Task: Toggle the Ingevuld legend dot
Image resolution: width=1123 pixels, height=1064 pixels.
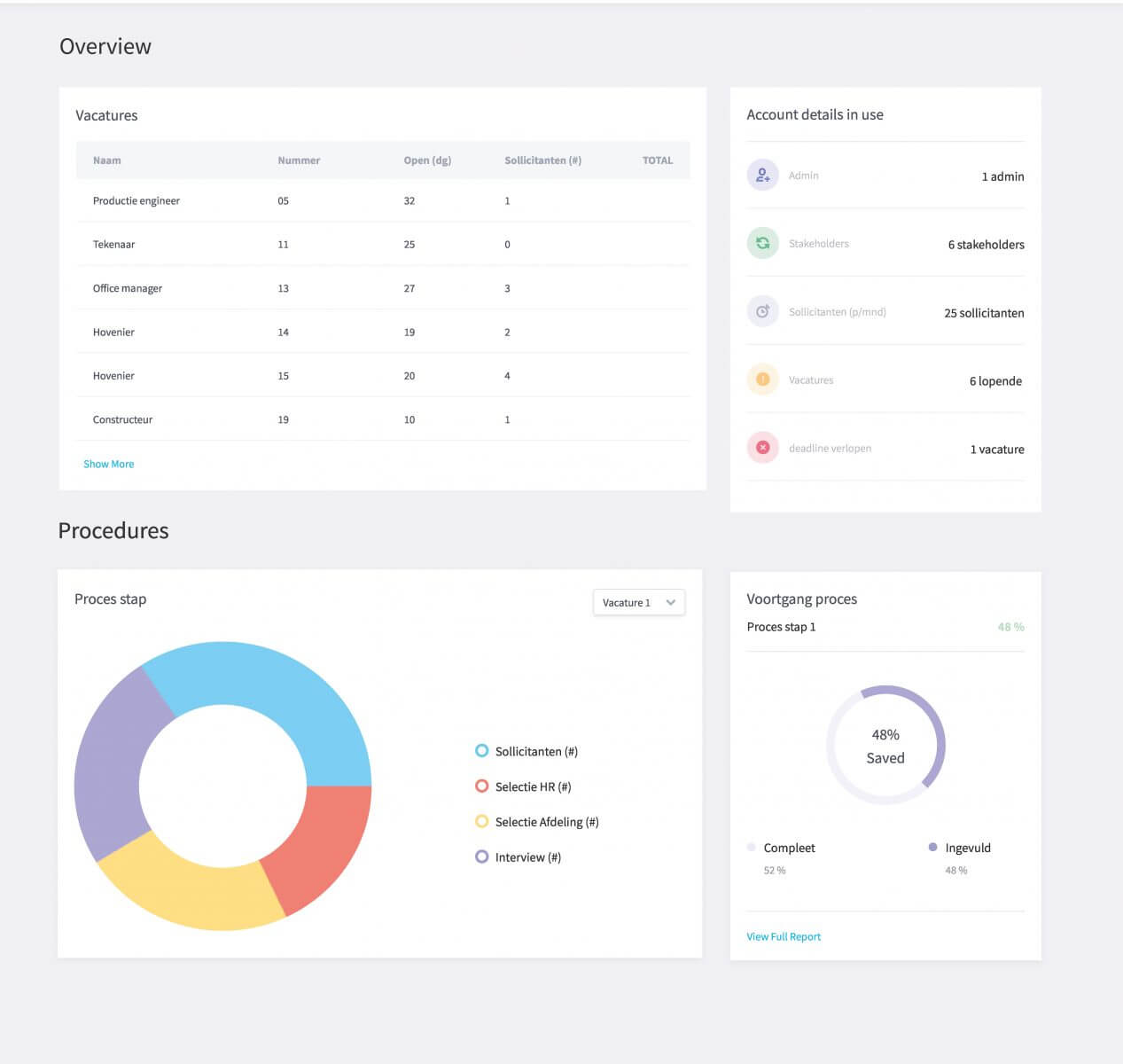Action: coord(932,848)
